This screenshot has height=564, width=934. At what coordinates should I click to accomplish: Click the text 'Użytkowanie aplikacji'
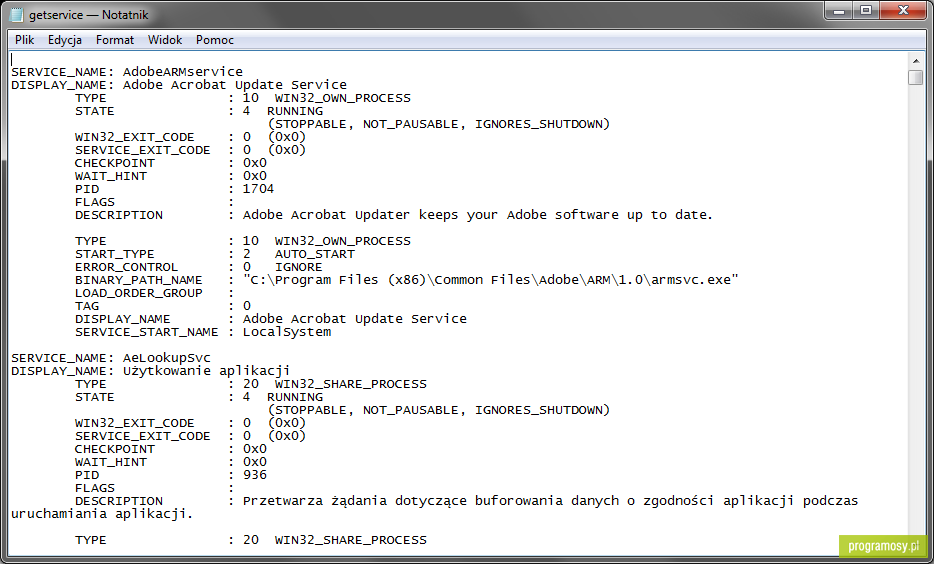(206, 371)
